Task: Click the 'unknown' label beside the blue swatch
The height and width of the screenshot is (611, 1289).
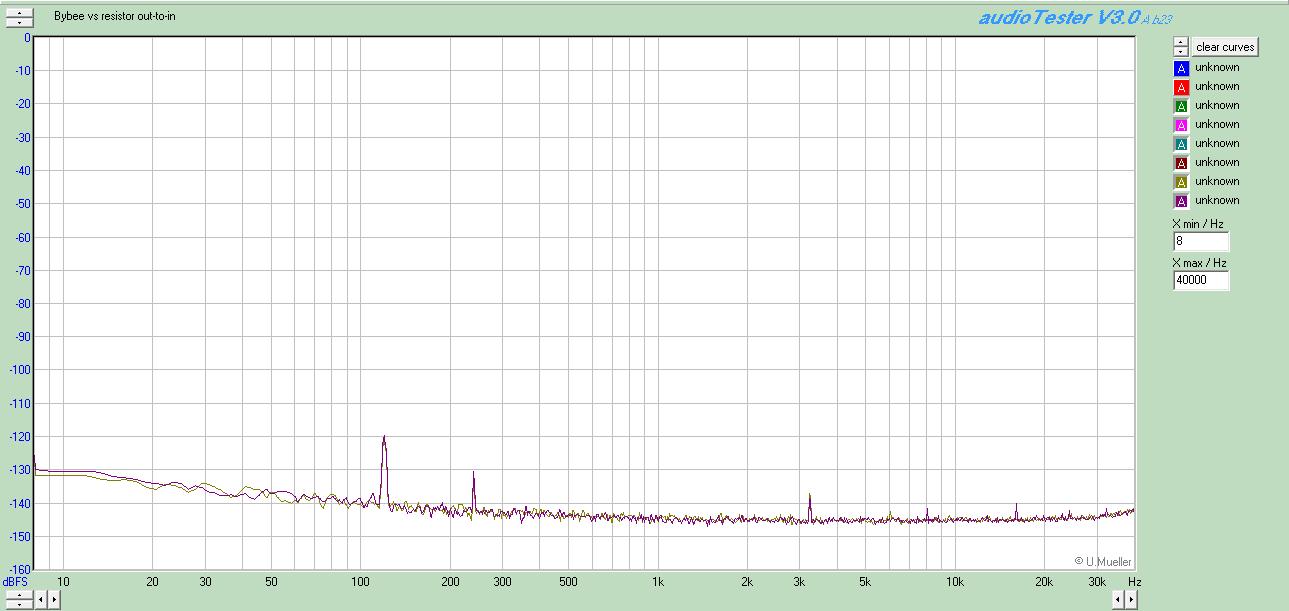Action: click(x=1217, y=68)
